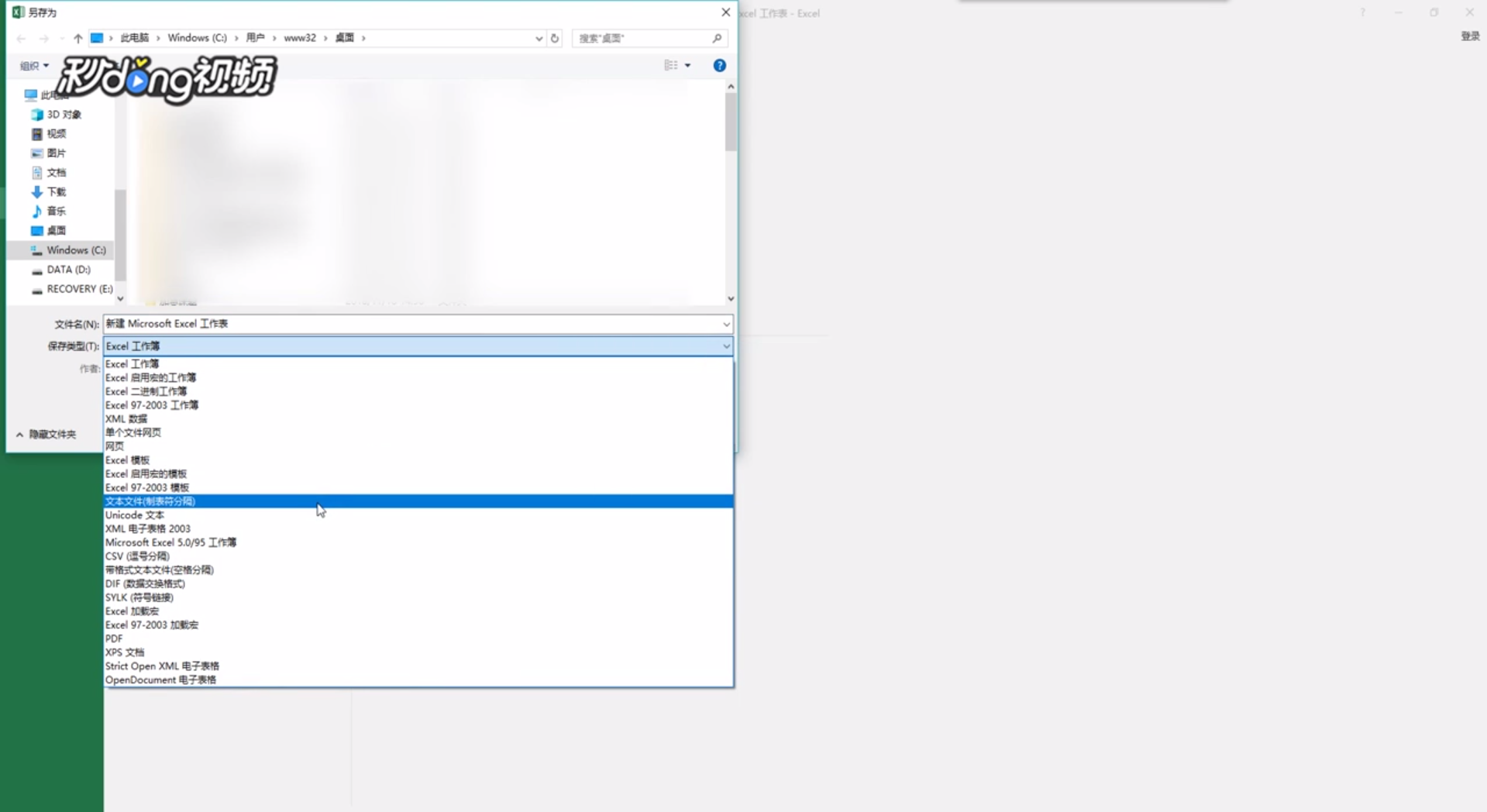Refresh the current folder view
Image resolution: width=1487 pixels, height=812 pixels.
[555, 38]
